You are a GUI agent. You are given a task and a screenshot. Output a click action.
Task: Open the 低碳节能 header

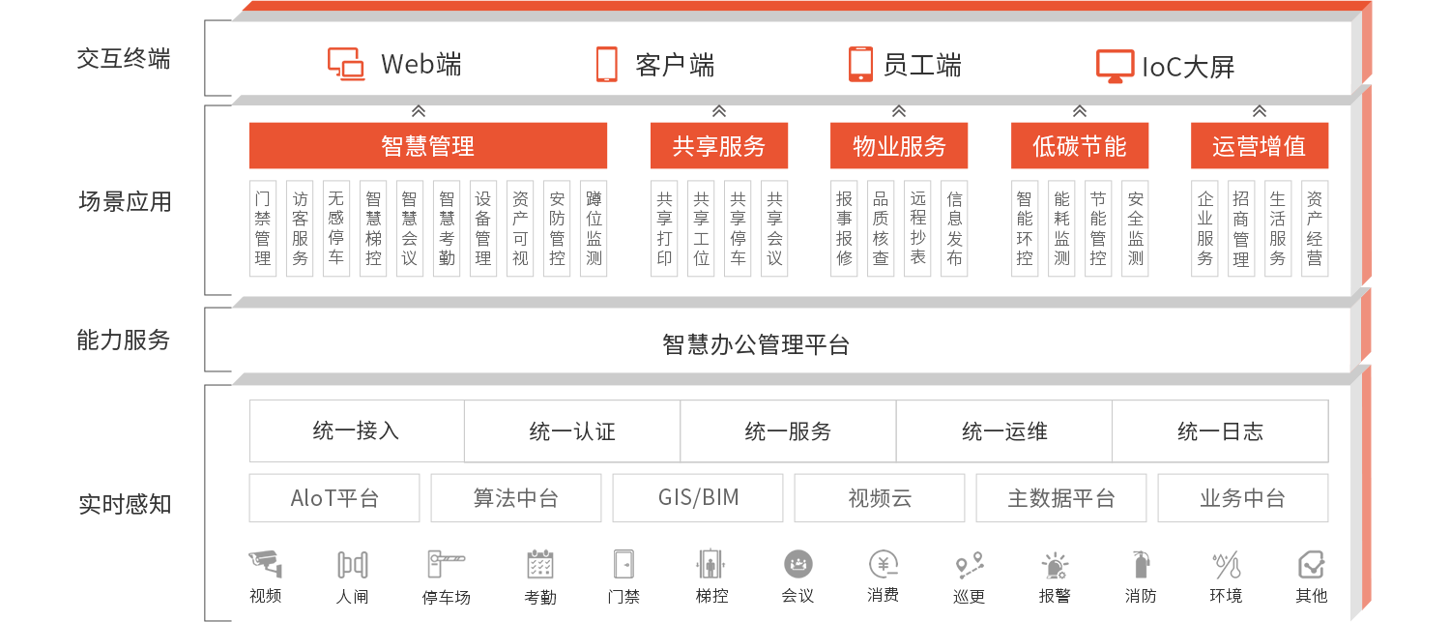[1079, 146]
